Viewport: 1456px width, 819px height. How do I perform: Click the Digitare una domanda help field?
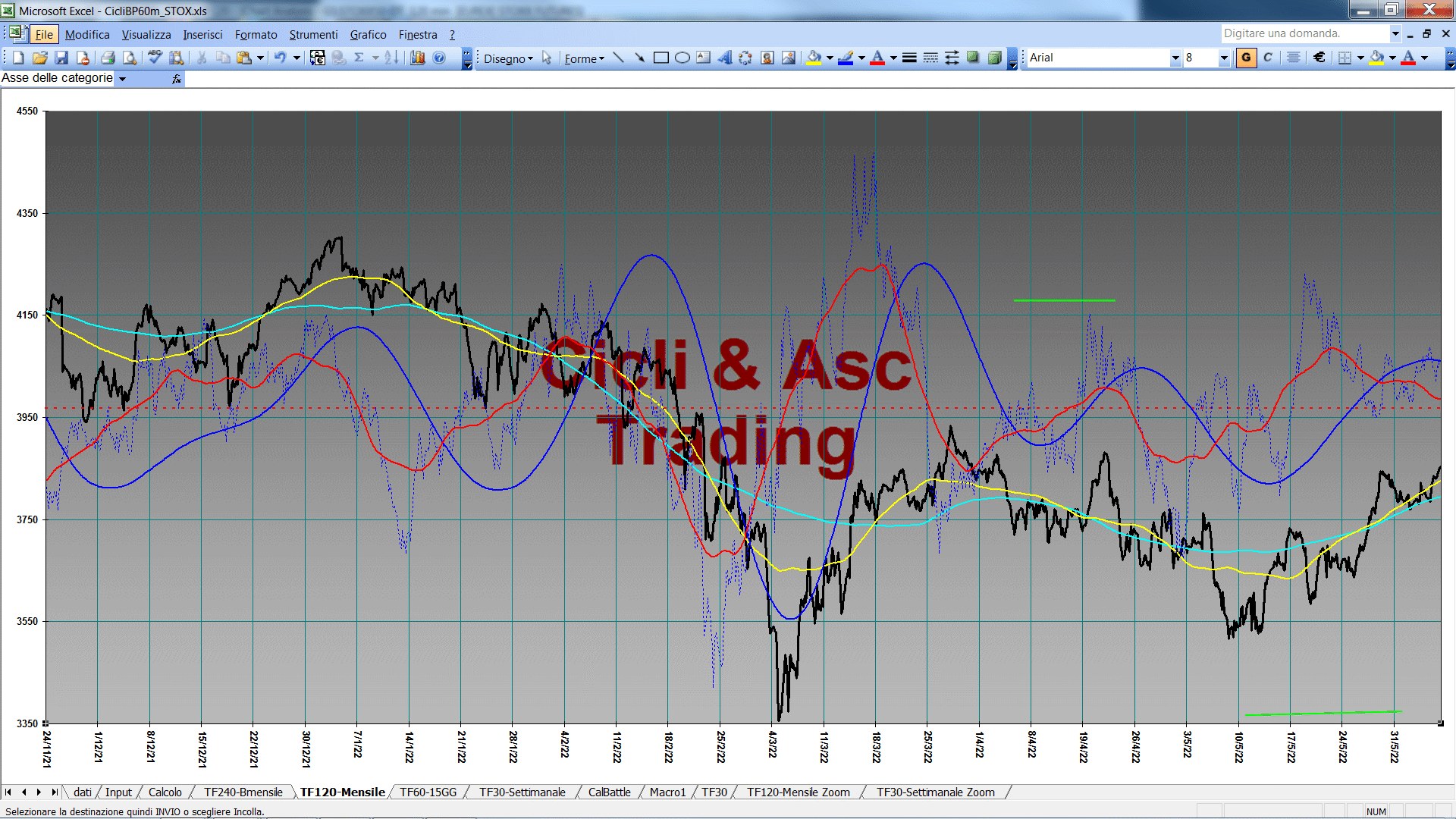[1304, 33]
